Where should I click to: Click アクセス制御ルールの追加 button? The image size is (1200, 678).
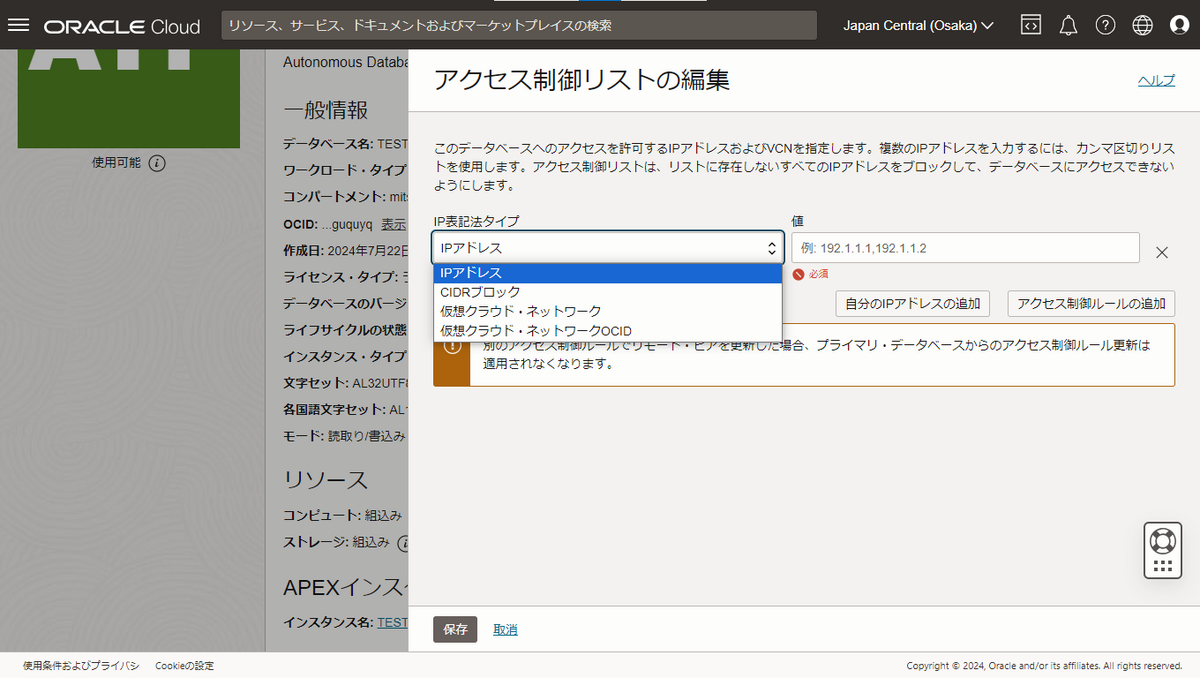click(1091, 303)
